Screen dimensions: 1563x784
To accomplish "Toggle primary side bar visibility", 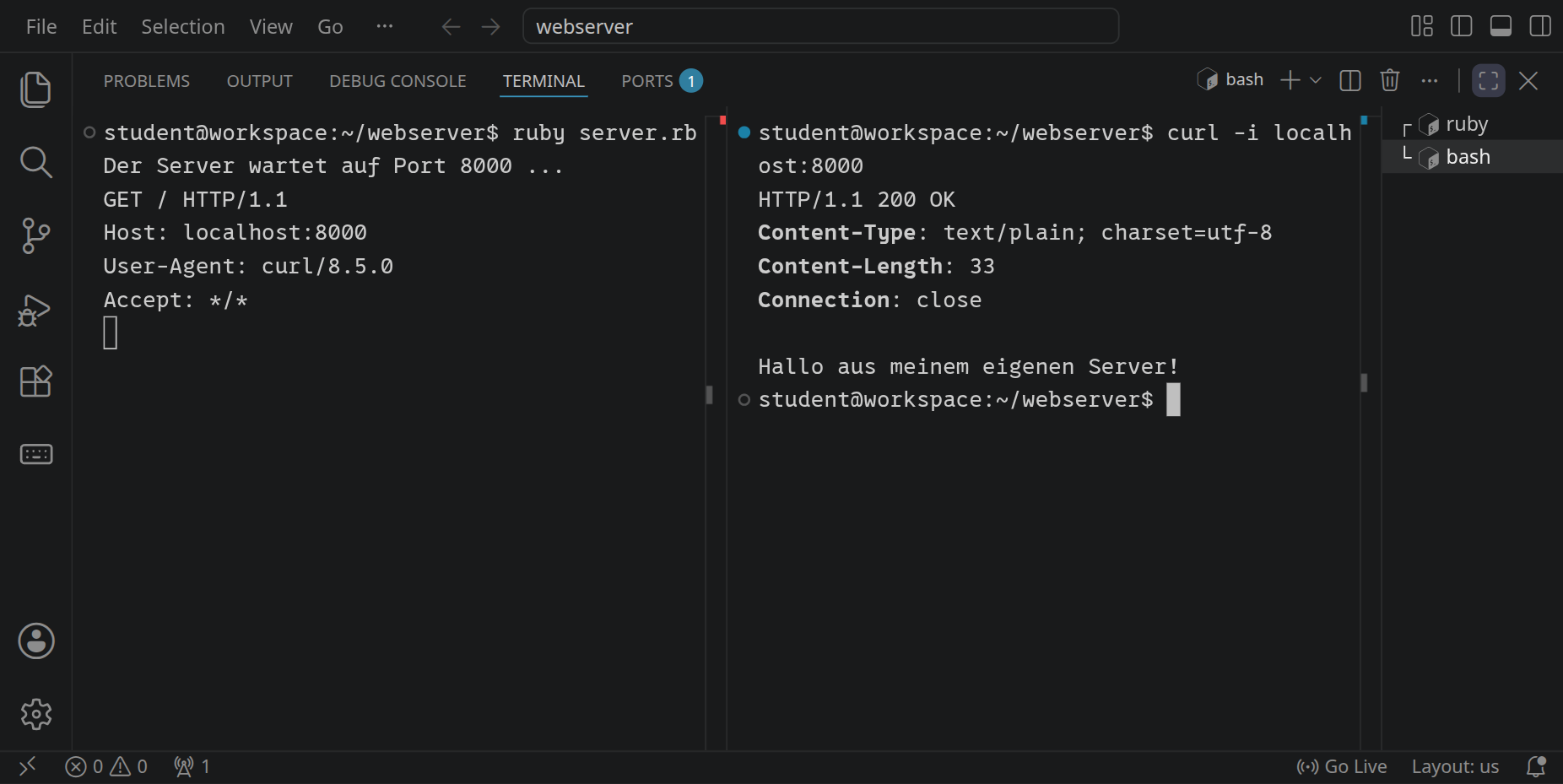I will tap(1462, 26).
